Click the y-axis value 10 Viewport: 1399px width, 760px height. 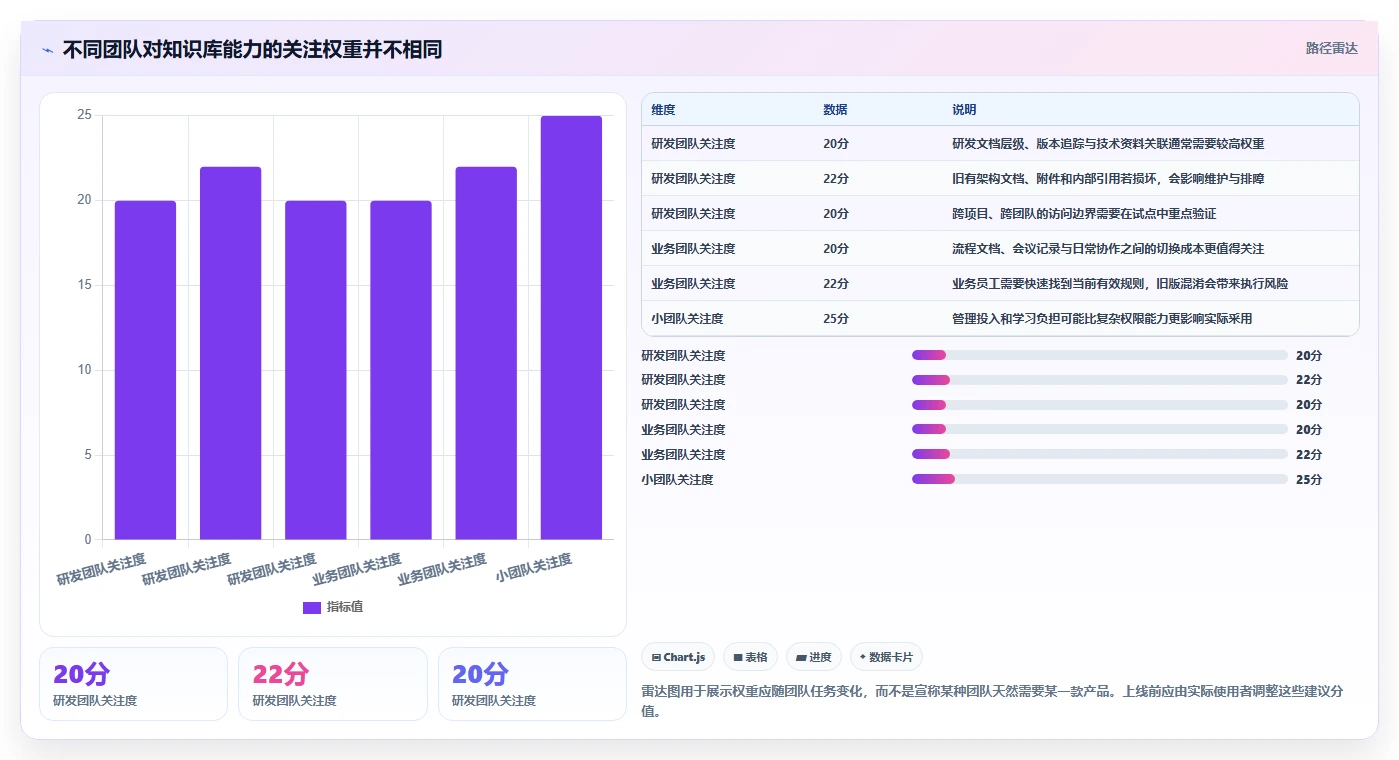coord(84,370)
